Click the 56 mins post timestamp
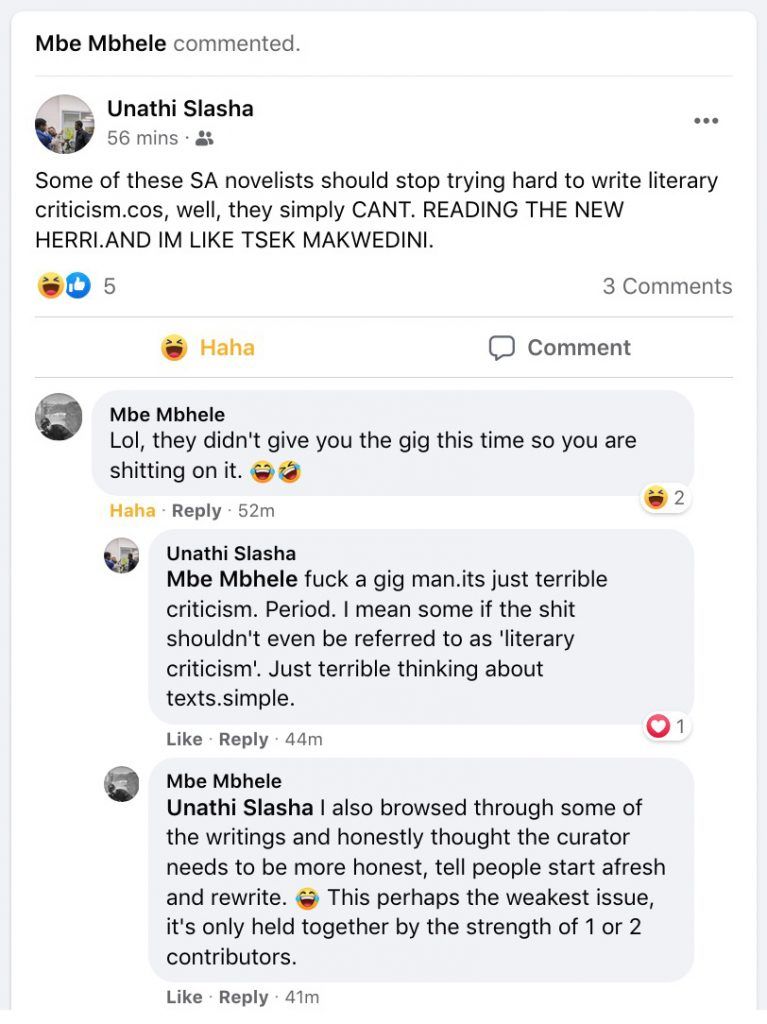The height and width of the screenshot is (1024, 767). (142, 138)
